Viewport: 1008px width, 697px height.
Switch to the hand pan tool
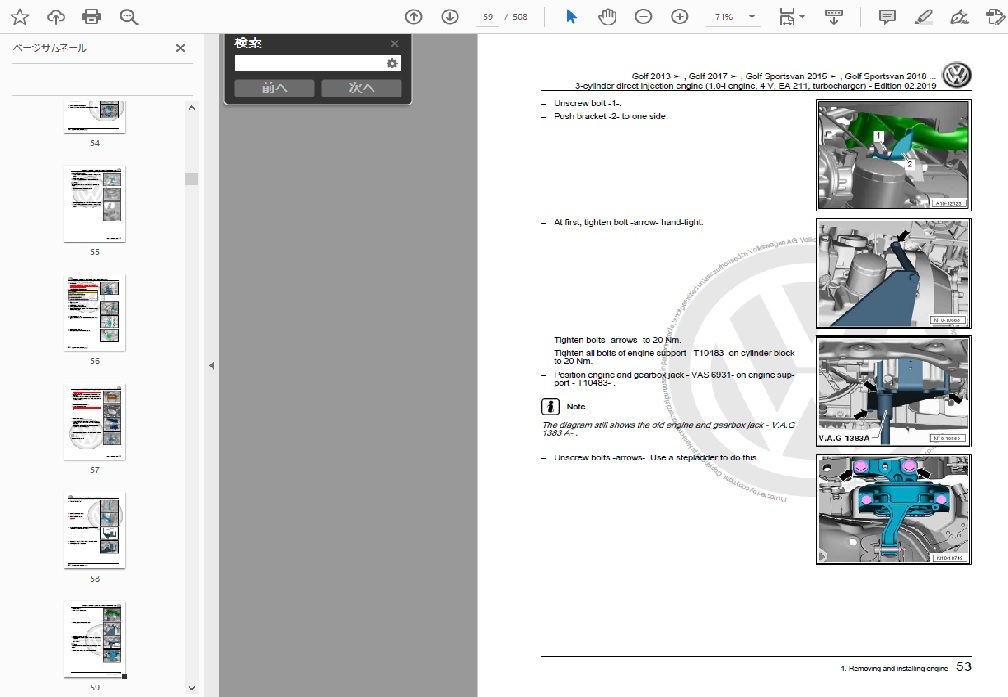(607, 17)
